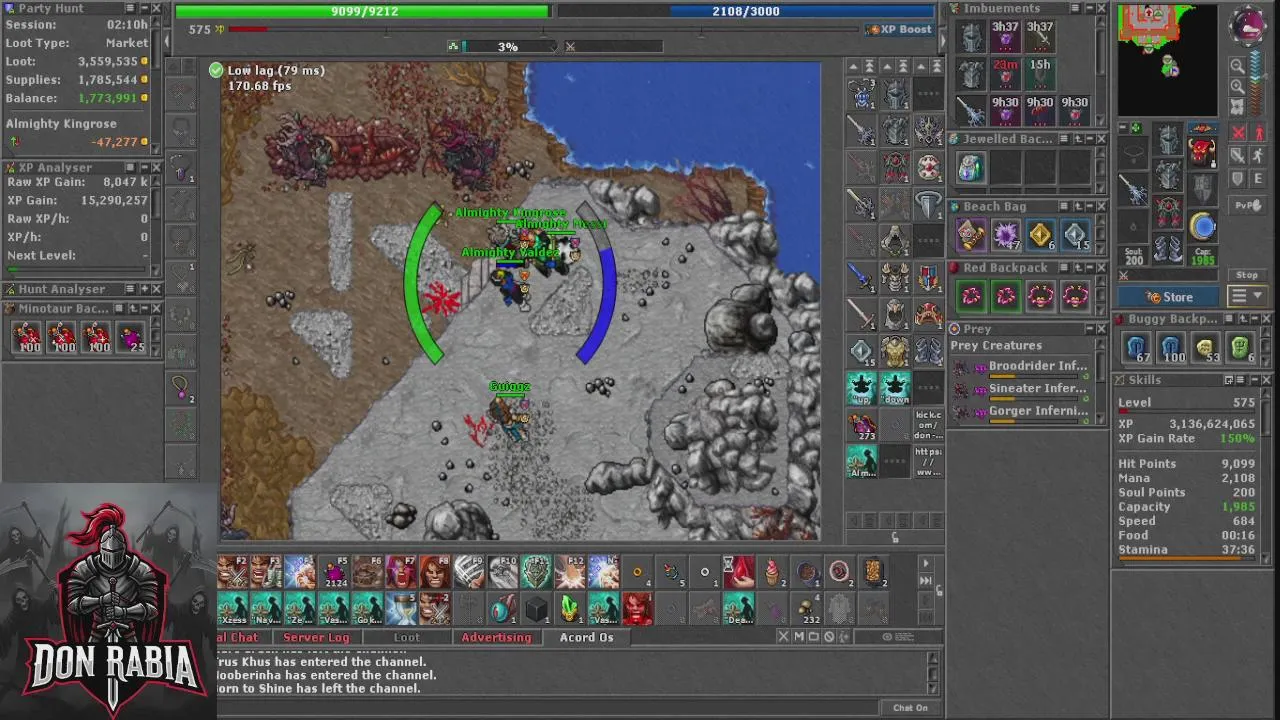Viewport: 1280px width, 720px height.
Task: Open Party Hunt panel menu
Action: coord(130,8)
